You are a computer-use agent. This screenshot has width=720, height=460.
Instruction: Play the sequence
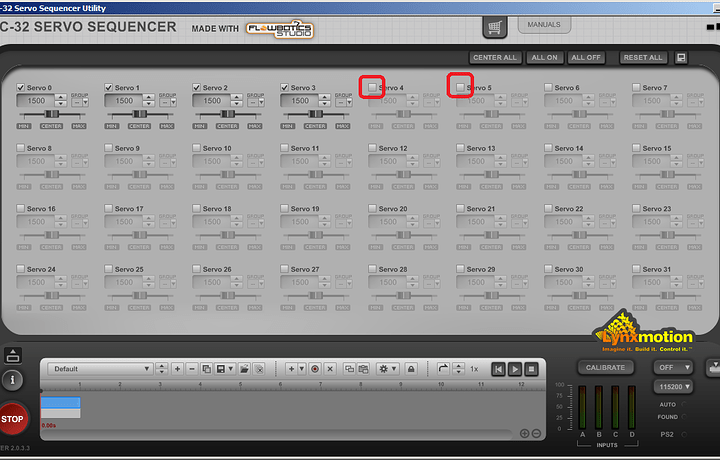coord(515,369)
